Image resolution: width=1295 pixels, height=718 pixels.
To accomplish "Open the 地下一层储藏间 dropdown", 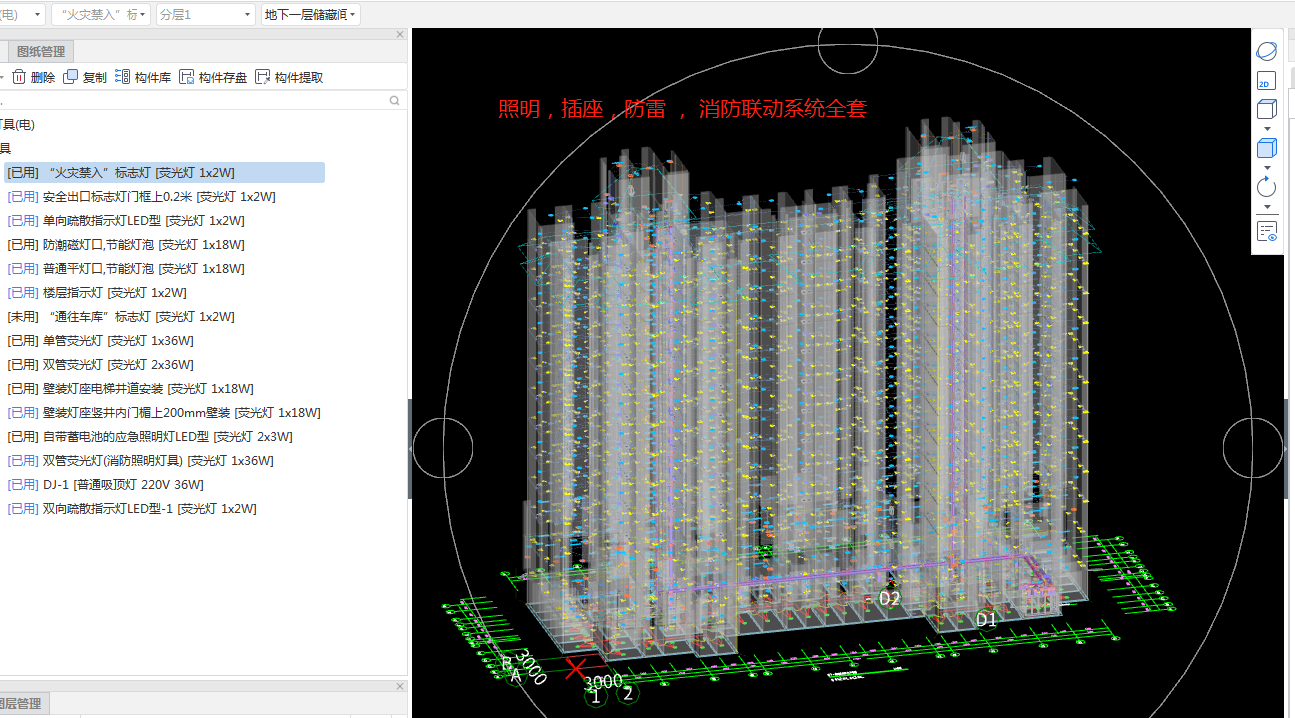I will click(311, 14).
